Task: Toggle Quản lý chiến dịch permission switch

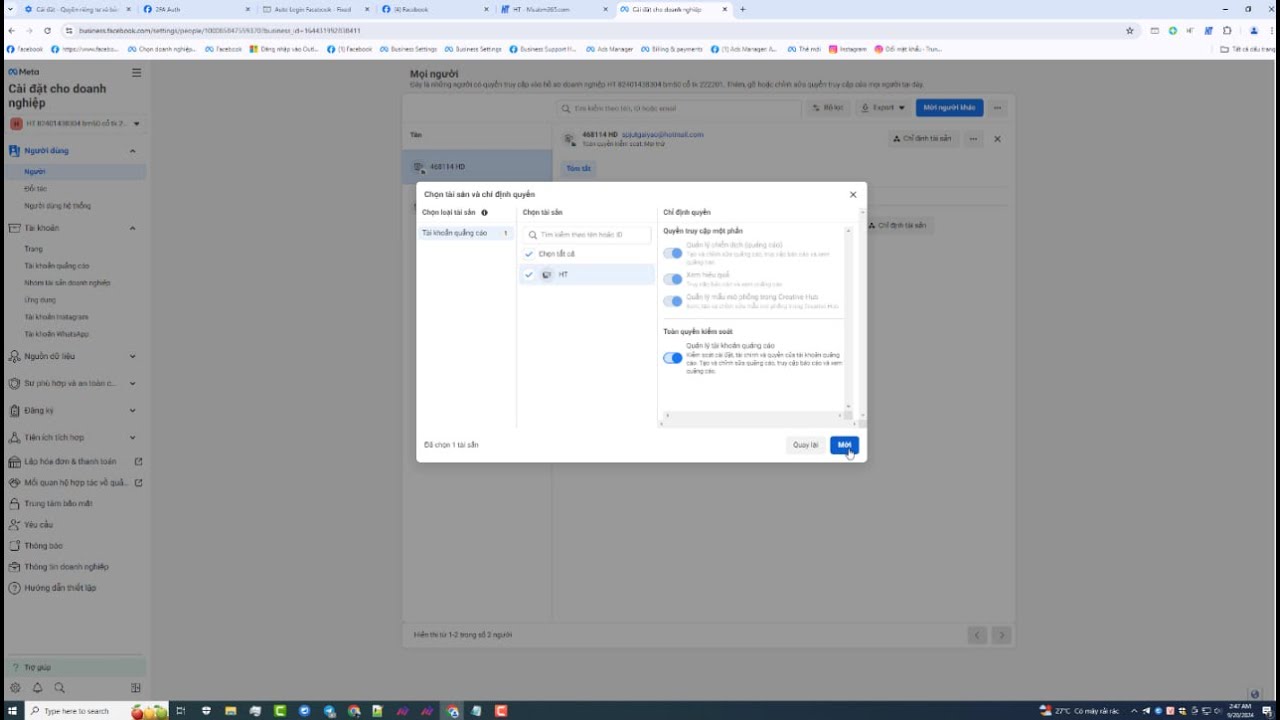Action: (x=672, y=253)
